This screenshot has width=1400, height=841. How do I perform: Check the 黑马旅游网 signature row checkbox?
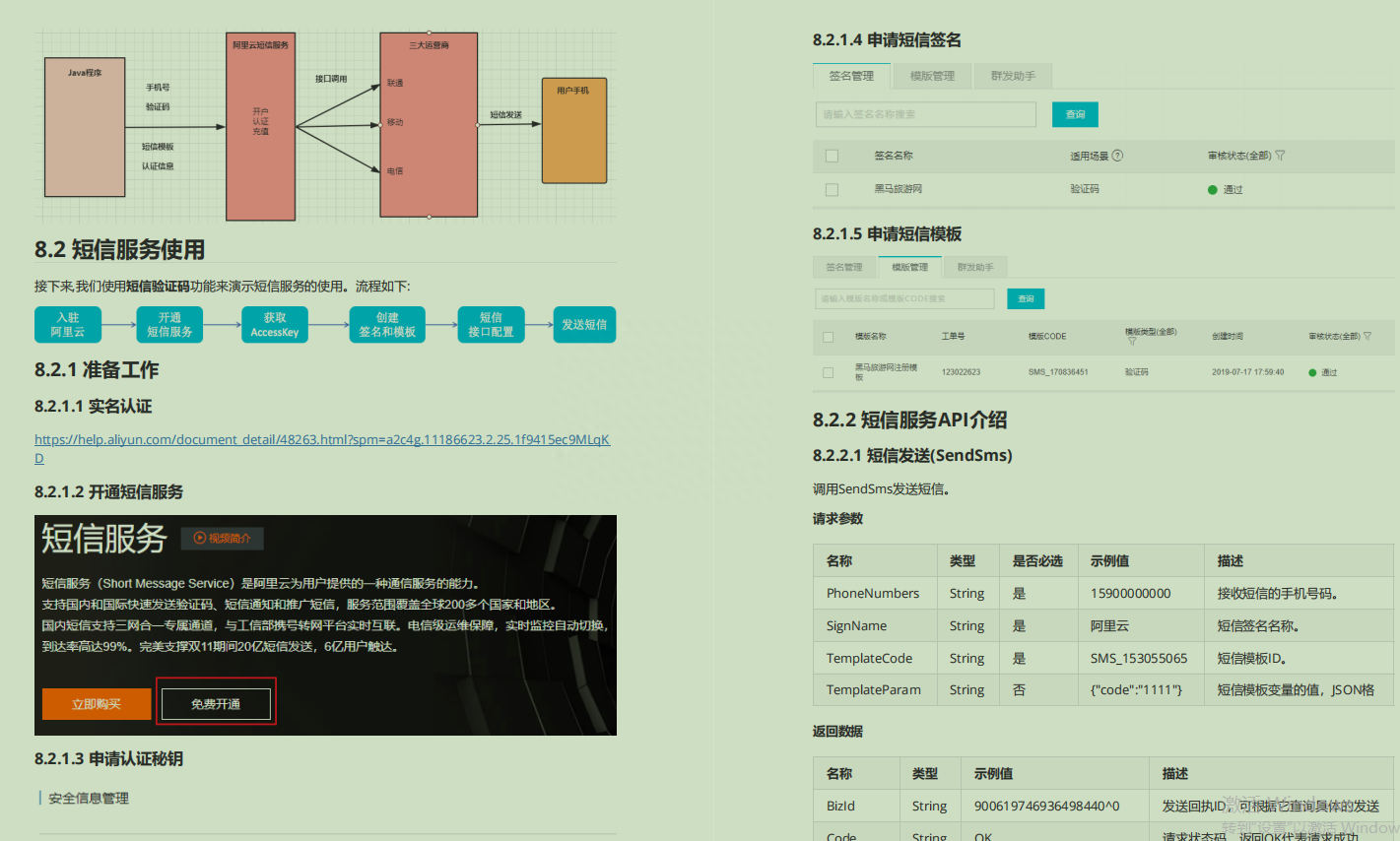coord(832,188)
